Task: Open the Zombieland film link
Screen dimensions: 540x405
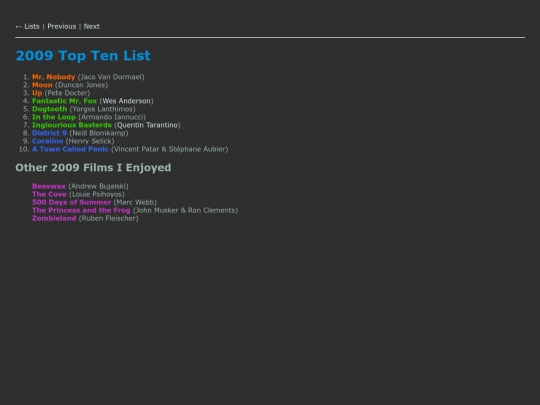Action: [54, 218]
